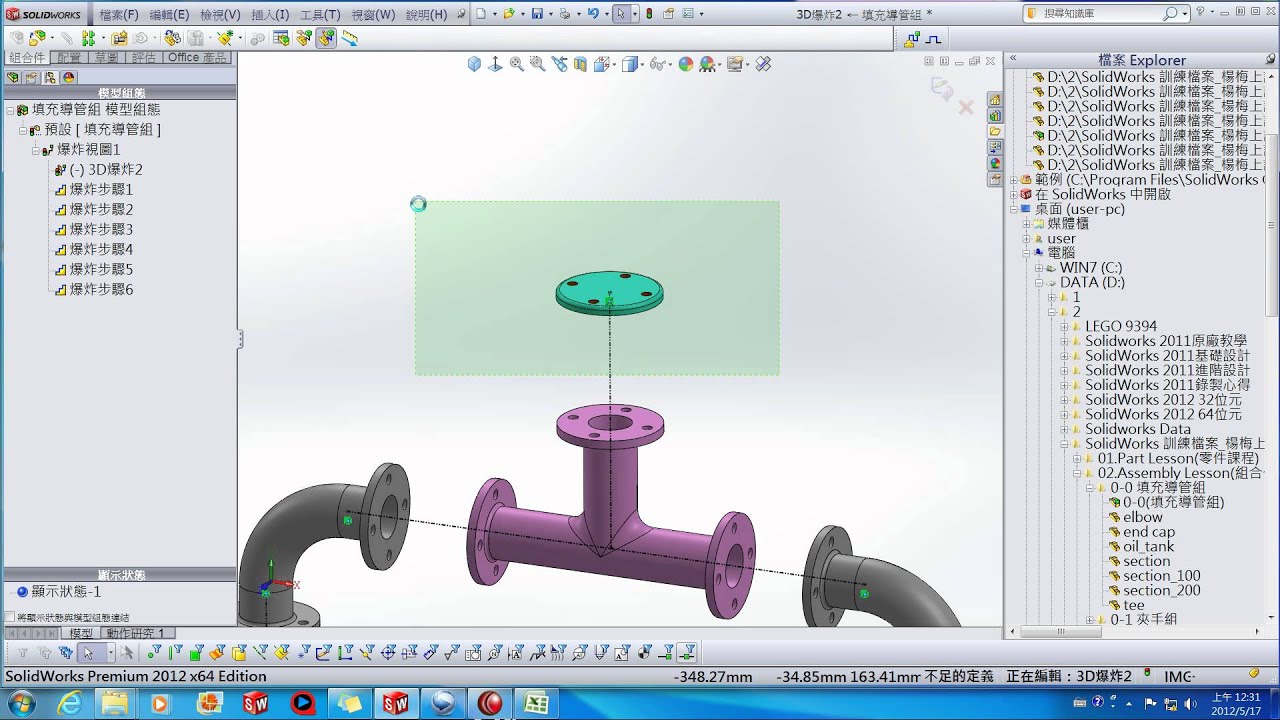Image resolution: width=1280 pixels, height=720 pixels.
Task: Click the Zoom to Fit magnifier icon
Action: pyautogui.click(x=517, y=64)
